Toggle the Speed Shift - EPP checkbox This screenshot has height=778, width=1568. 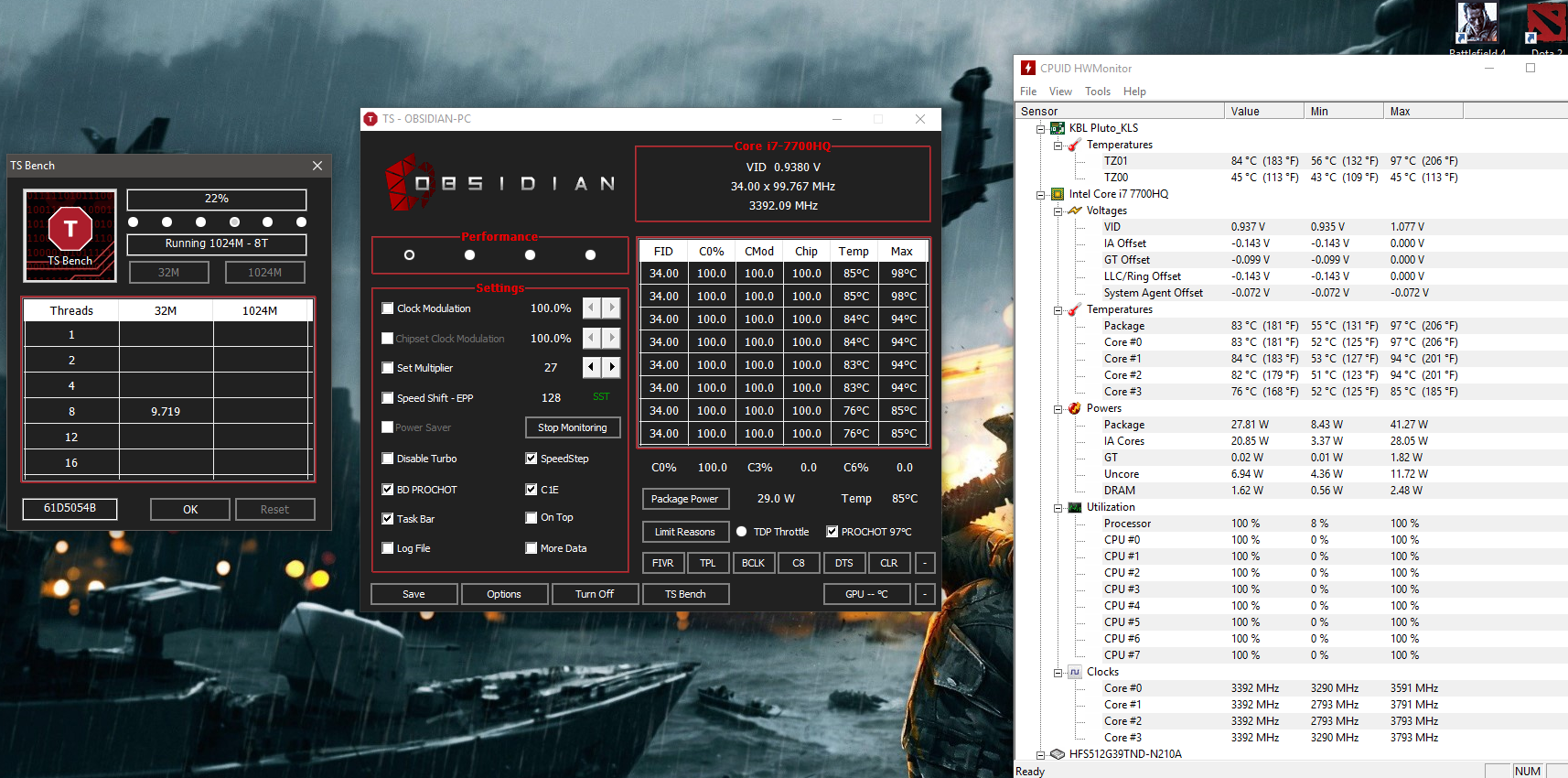click(x=388, y=398)
